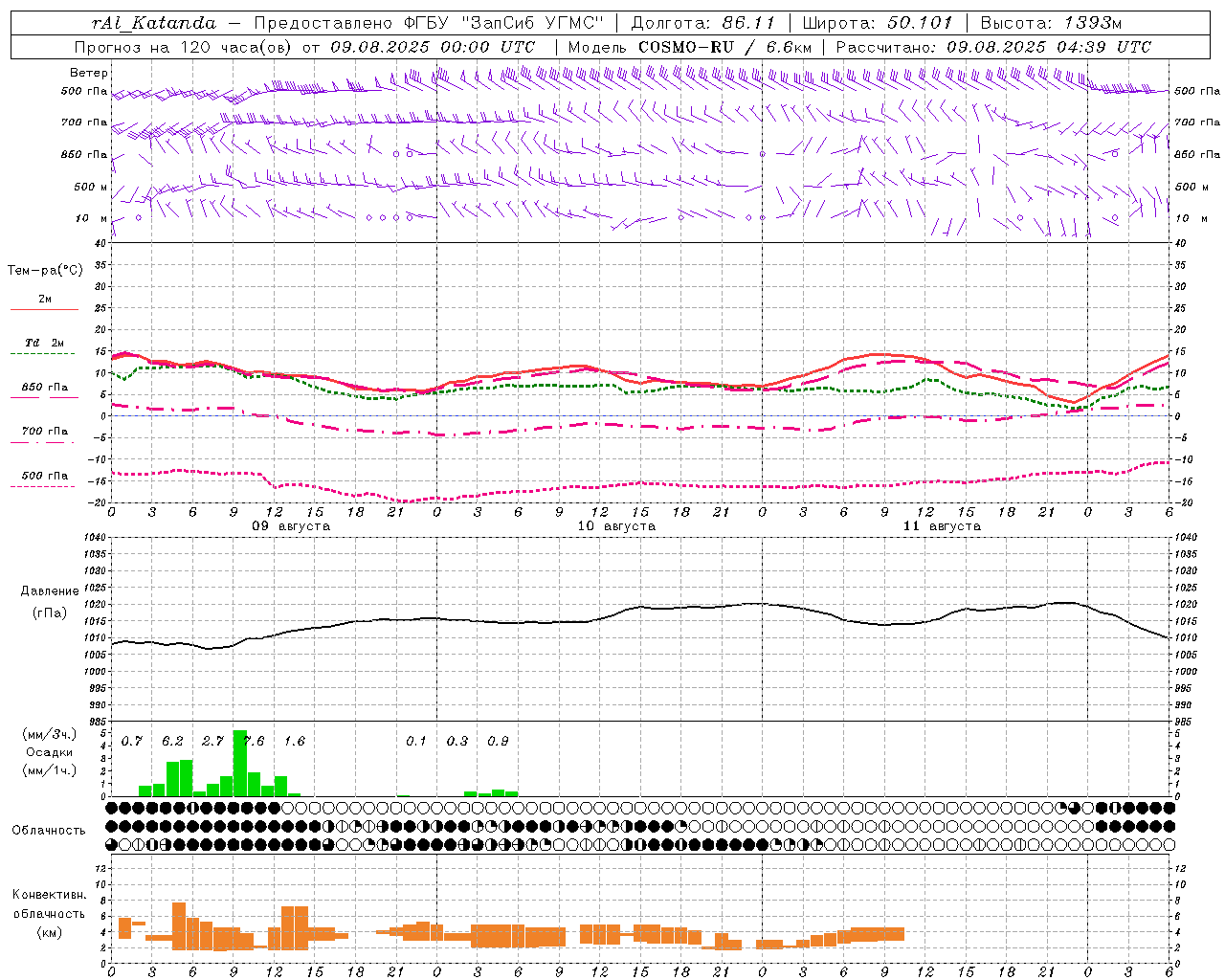Screen dimensions: 1225x980
Task: Click the model label COSMO-RU / 6.6км
Action: [x=725, y=47]
